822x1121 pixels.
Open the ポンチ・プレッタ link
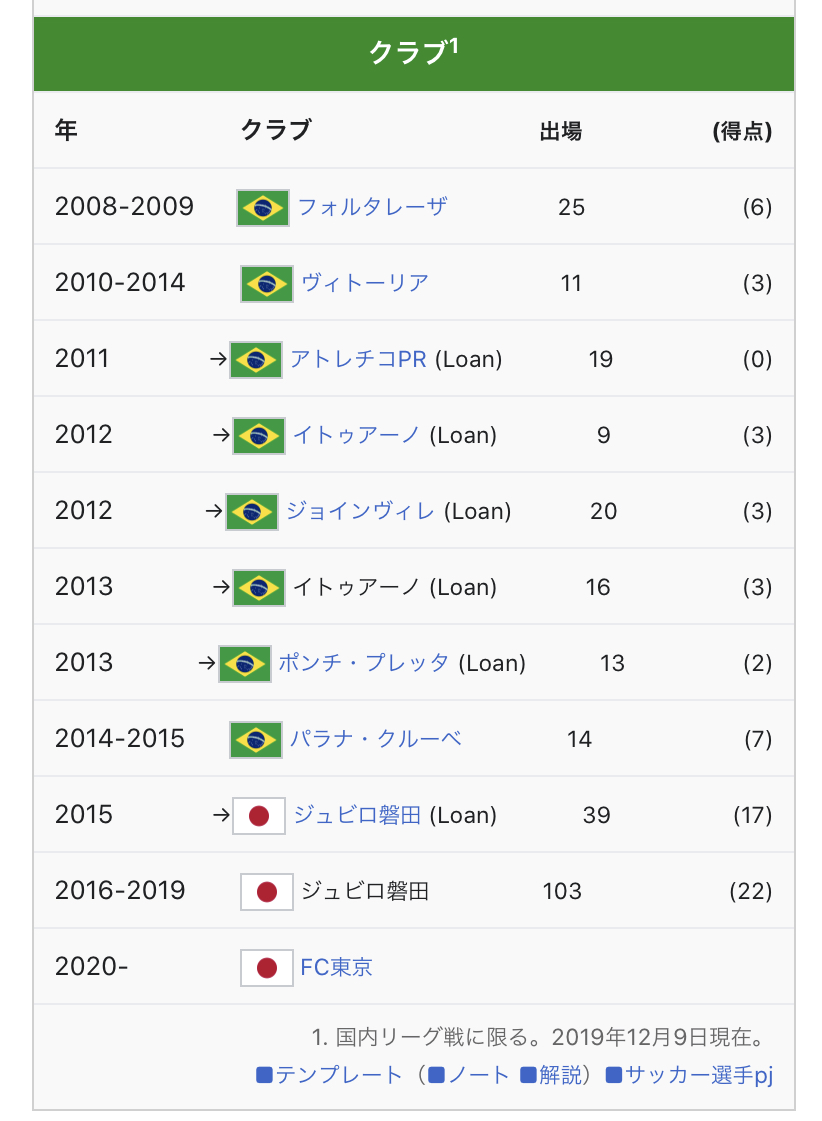[364, 663]
